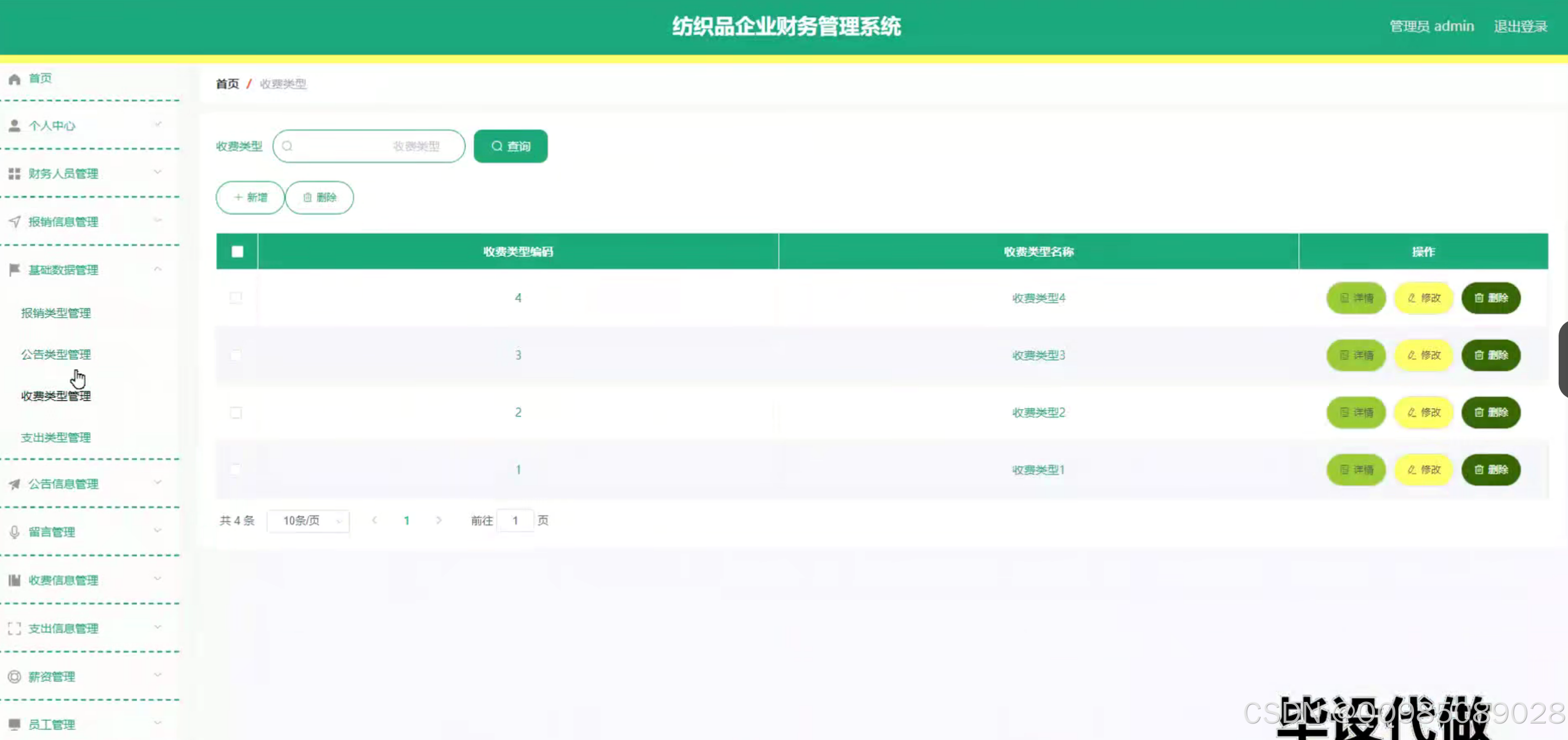Click the paper plane icon beside 报销信息管理

pos(13,221)
